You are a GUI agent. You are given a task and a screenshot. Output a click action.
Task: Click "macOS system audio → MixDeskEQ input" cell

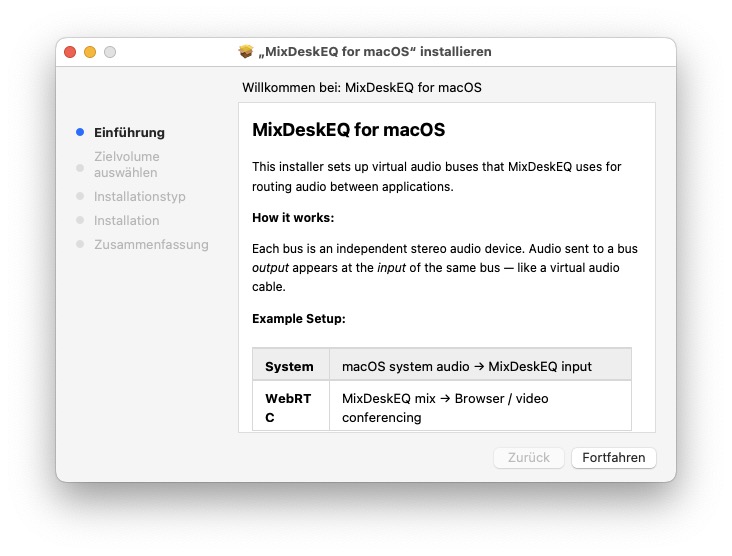pyautogui.click(x=480, y=365)
